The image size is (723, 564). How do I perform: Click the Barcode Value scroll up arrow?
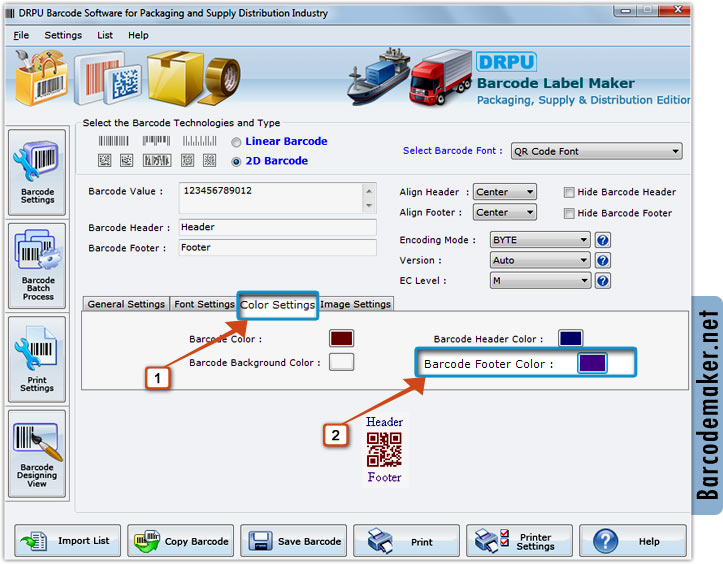click(x=369, y=190)
